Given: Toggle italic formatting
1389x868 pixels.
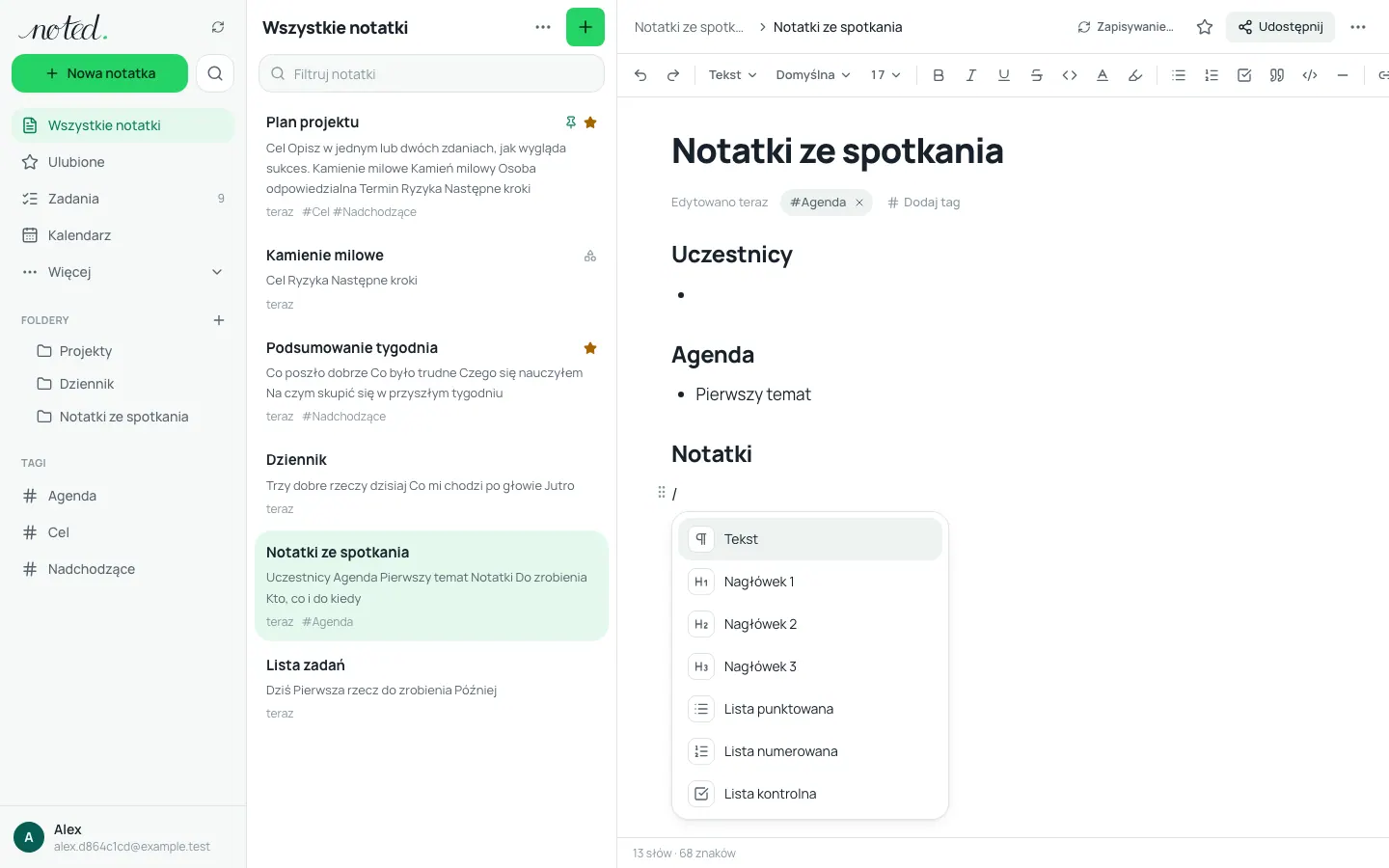Looking at the screenshot, I should (971, 75).
